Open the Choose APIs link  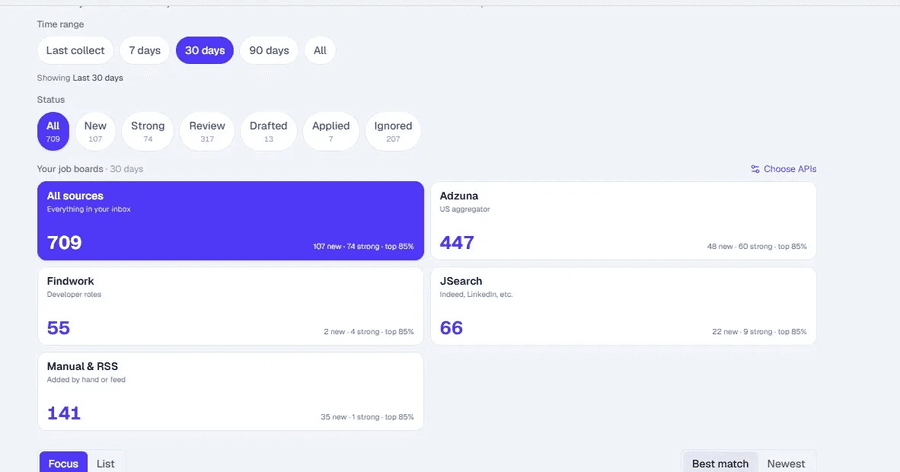pos(783,169)
